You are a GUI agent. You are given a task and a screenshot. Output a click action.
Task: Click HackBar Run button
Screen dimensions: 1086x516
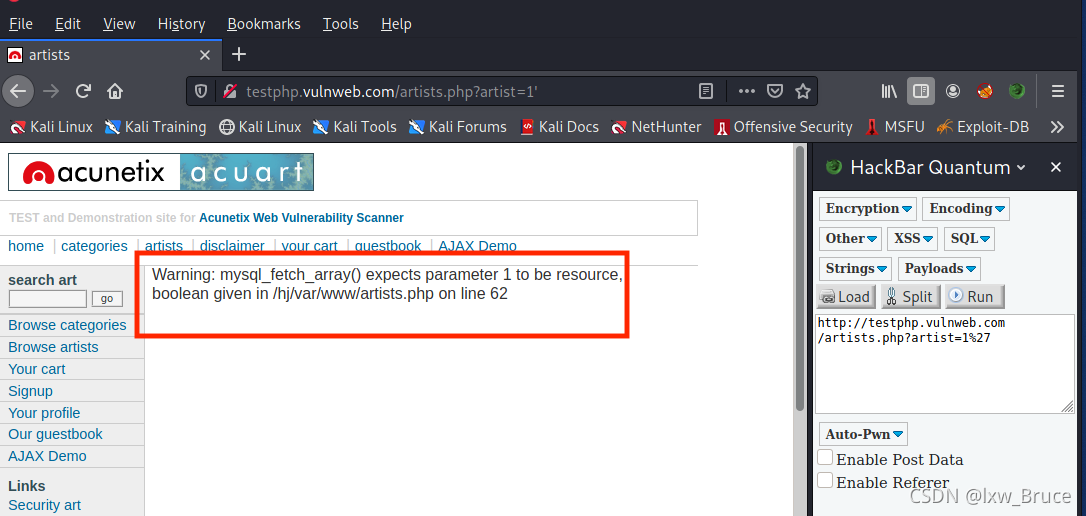click(x=974, y=296)
